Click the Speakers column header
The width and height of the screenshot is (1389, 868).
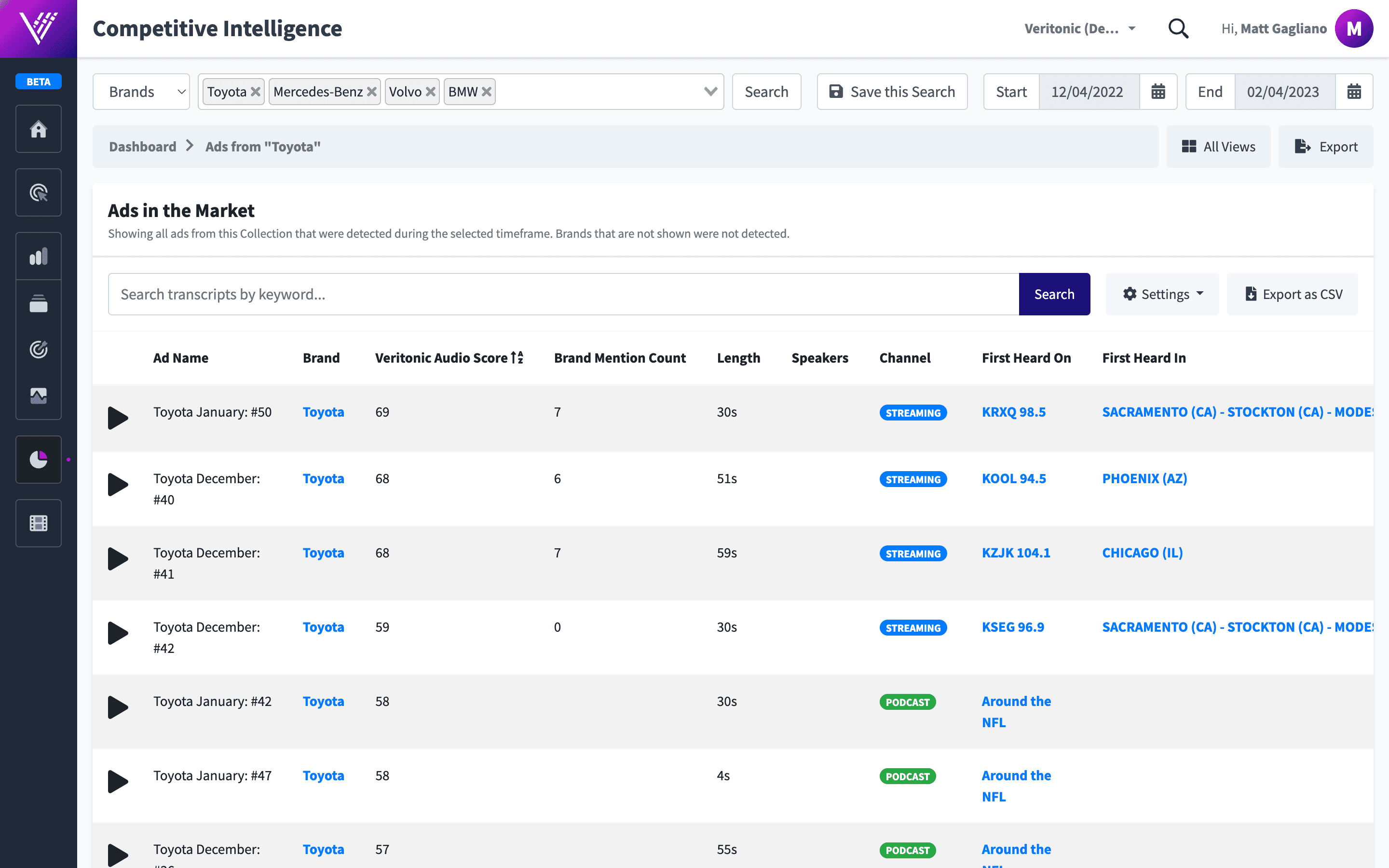(x=819, y=358)
